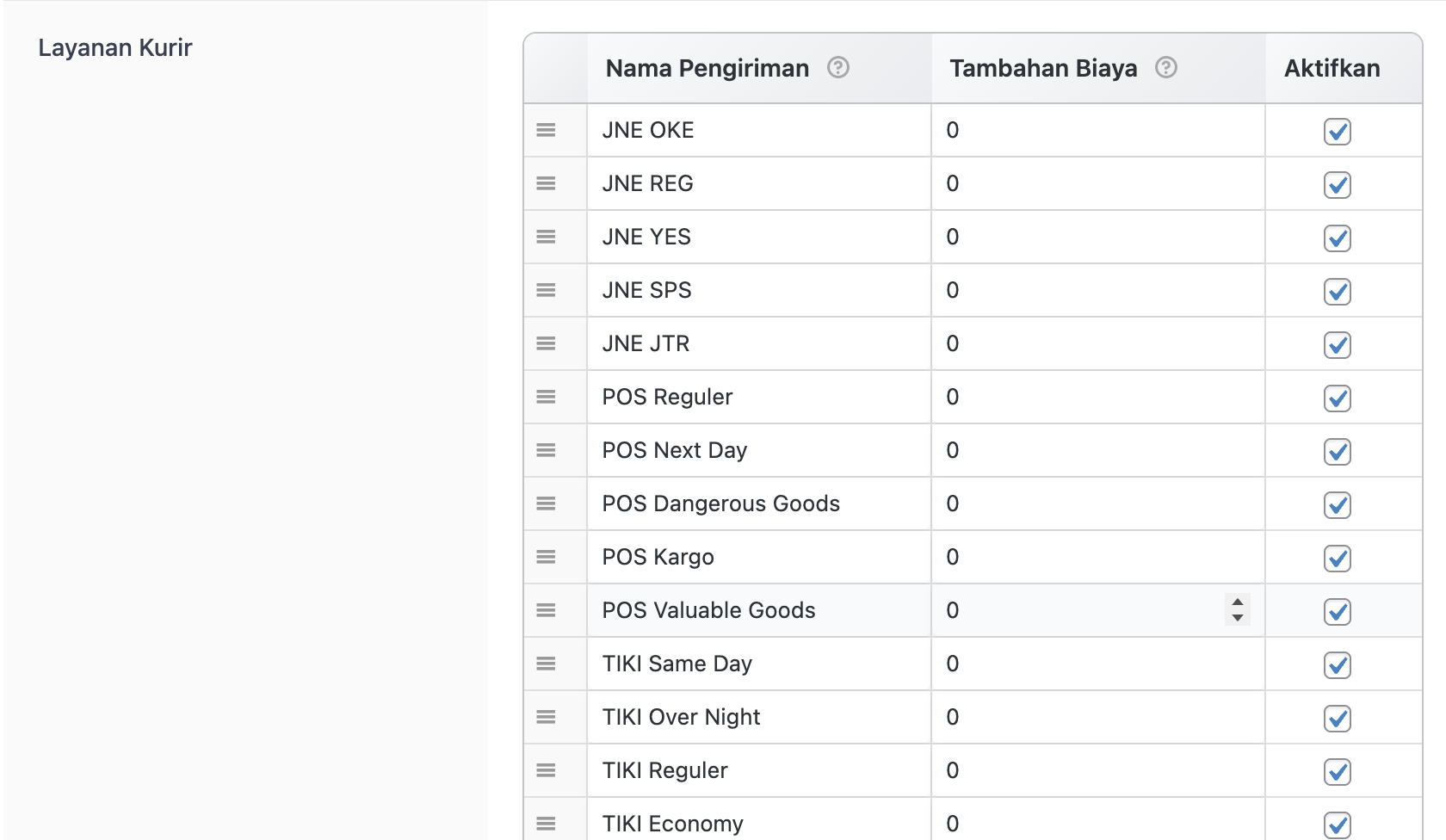Click drag handle for JNE OKE row
The height and width of the screenshot is (840, 1446).
coord(546,130)
